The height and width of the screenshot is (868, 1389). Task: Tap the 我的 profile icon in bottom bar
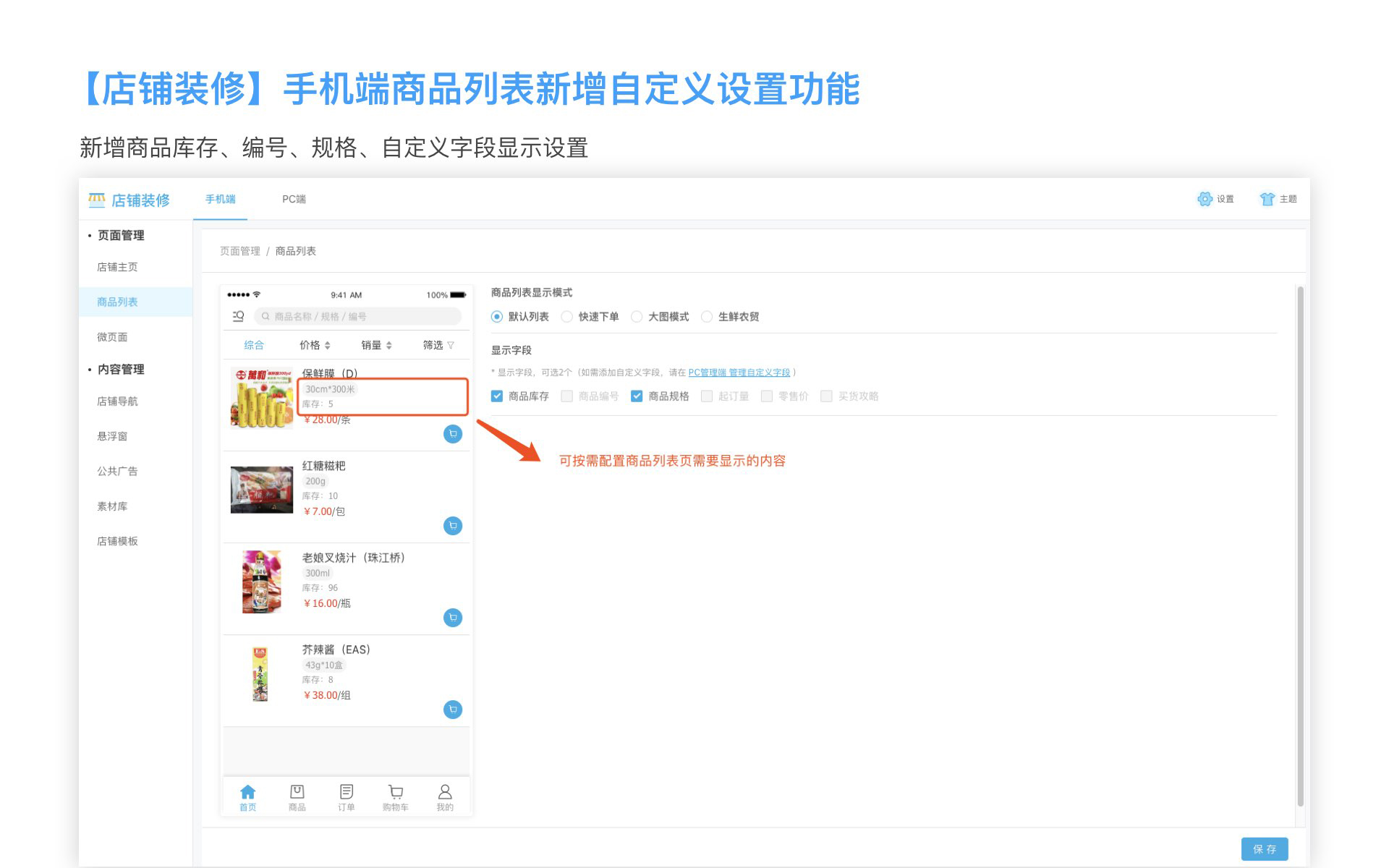pos(445,793)
